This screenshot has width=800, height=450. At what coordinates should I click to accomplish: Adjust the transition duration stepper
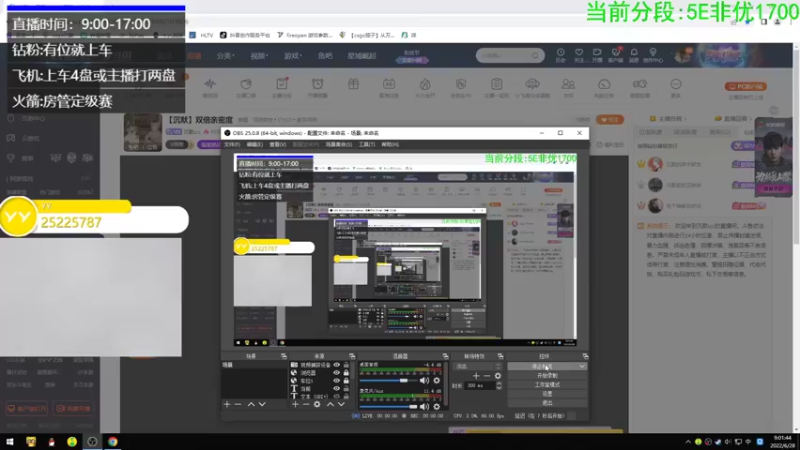click(499, 386)
